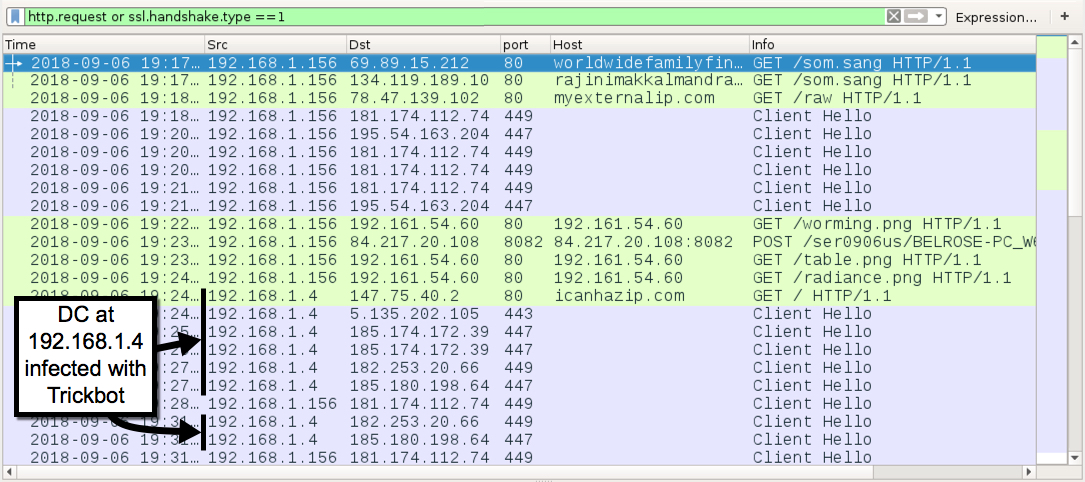Select the Client Hello to 5.135.202.105
Viewport: 1085px width, 482px height.
click(x=520, y=314)
